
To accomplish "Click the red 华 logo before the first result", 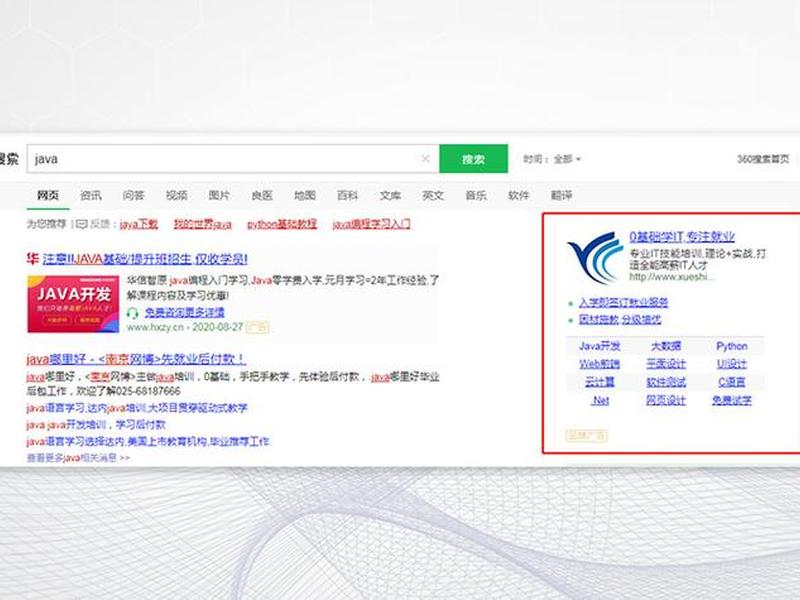I will coord(33,259).
